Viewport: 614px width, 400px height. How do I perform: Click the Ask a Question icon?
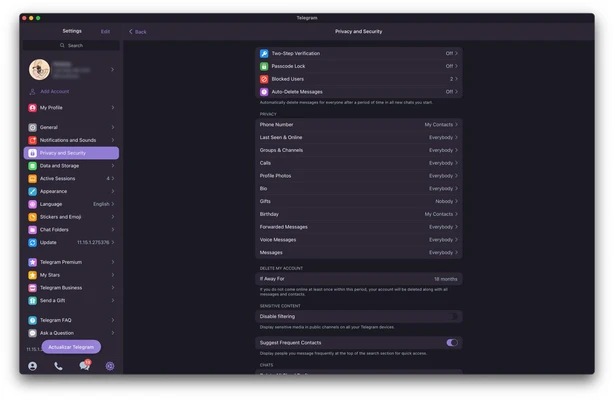(33, 333)
